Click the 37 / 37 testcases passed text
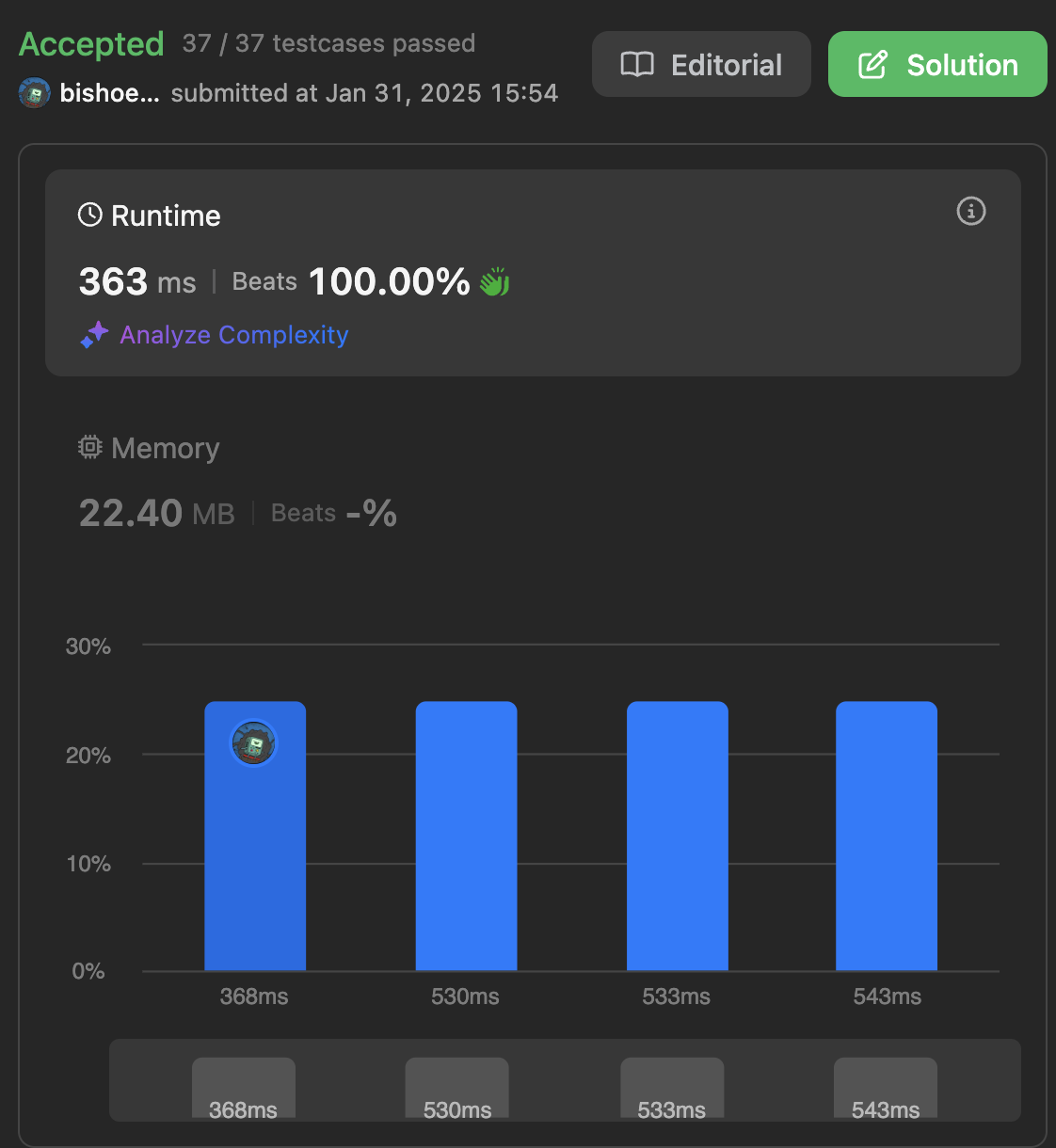Image resolution: width=1056 pixels, height=1148 pixels. click(329, 43)
